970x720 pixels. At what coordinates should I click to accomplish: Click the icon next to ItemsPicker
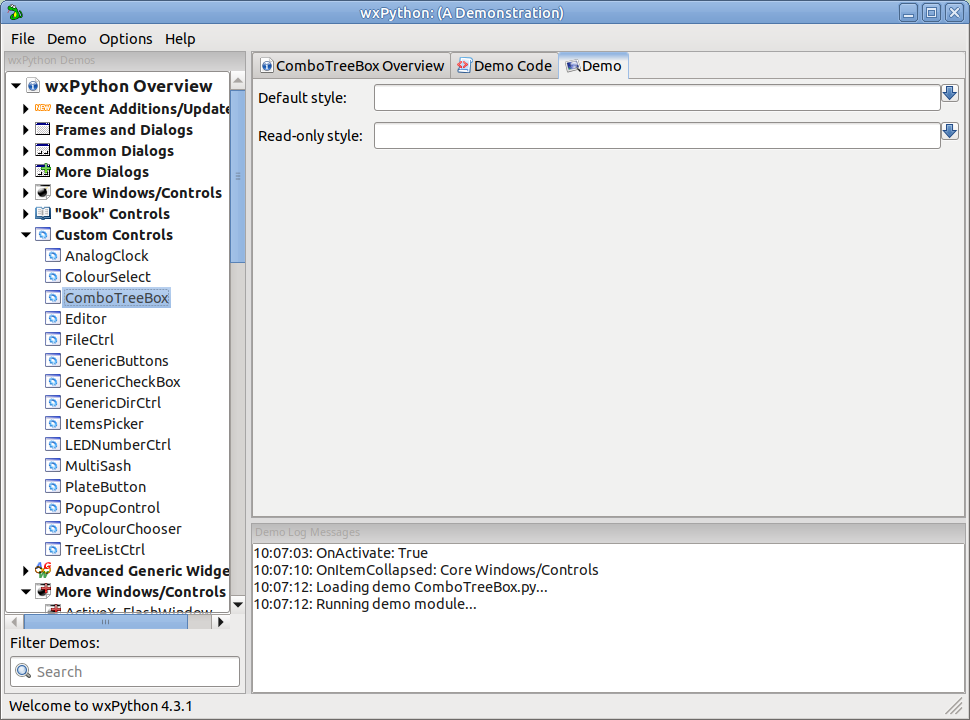point(53,424)
